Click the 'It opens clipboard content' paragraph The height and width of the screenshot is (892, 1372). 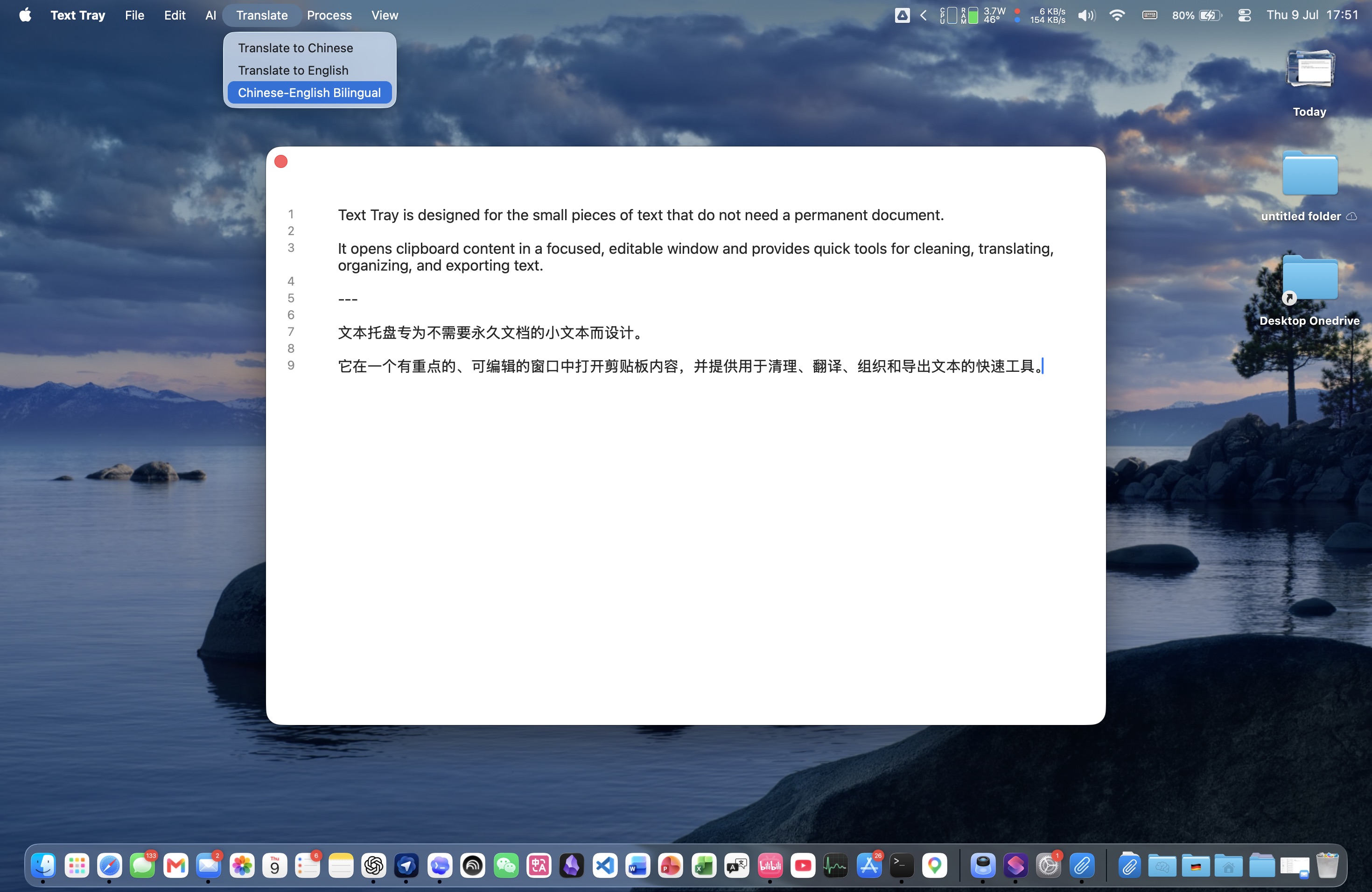pos(696,257)
